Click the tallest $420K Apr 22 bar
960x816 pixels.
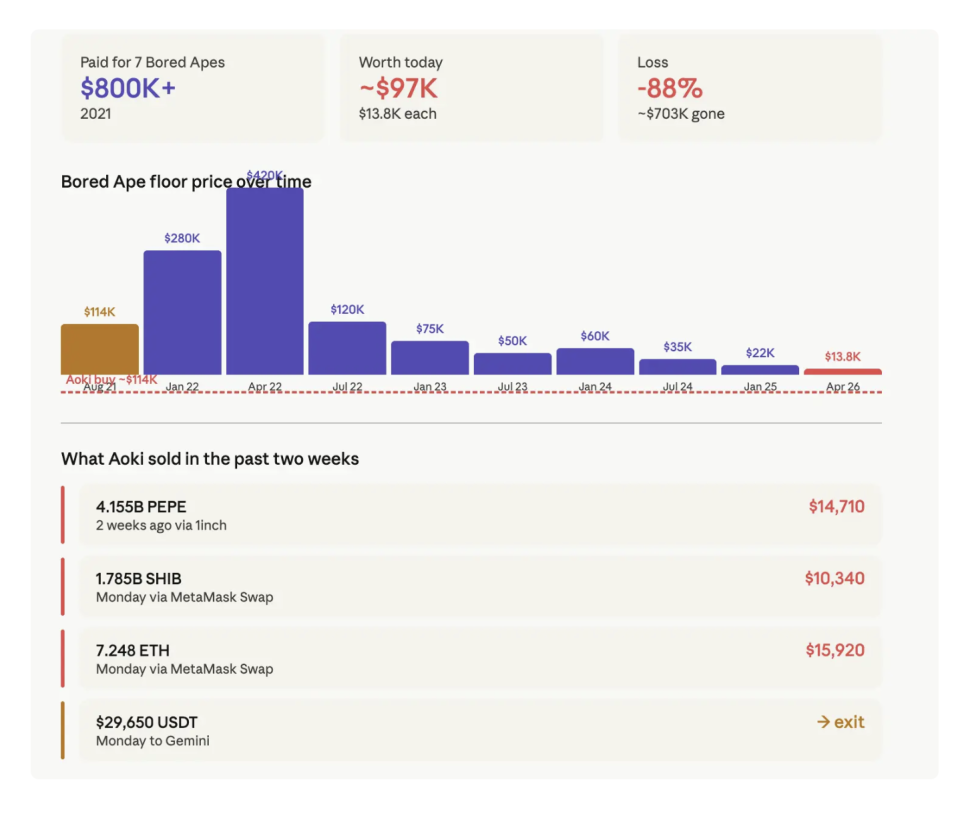click(x=265, y=281)
